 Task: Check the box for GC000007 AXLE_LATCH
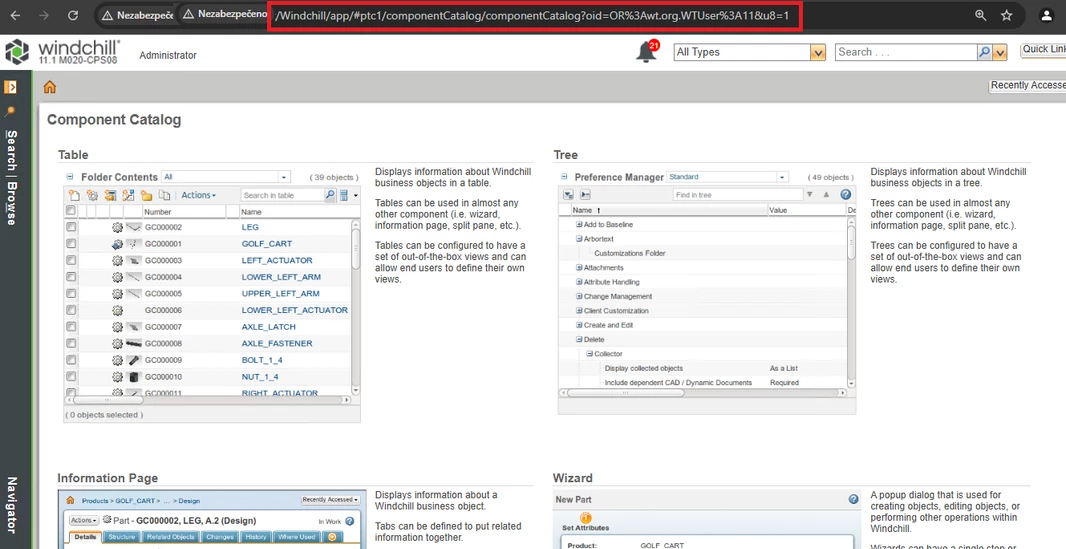[x=71, y=327]
